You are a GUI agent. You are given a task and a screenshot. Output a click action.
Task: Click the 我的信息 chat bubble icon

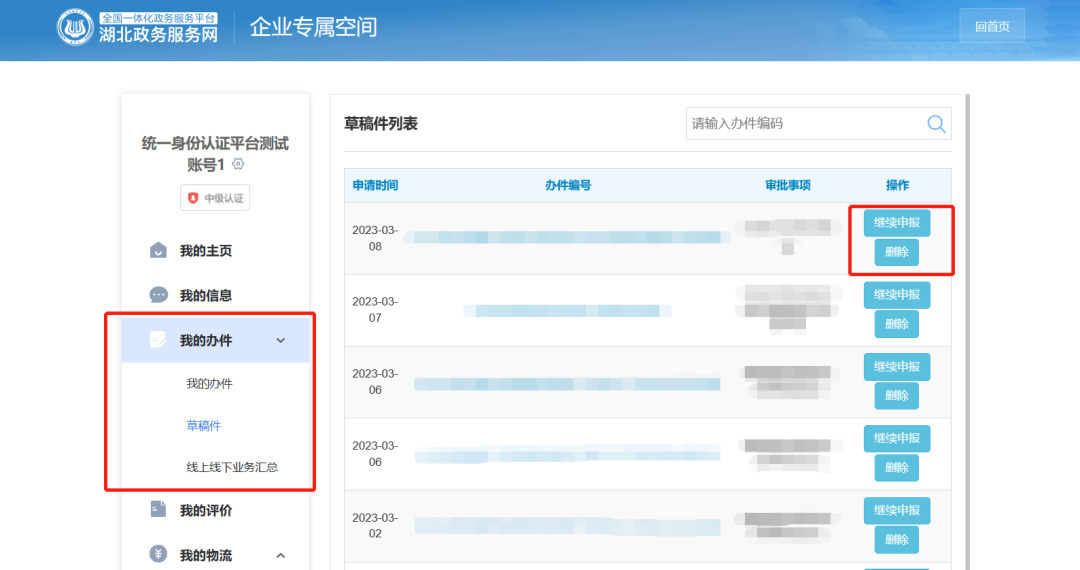pos(158,295)
